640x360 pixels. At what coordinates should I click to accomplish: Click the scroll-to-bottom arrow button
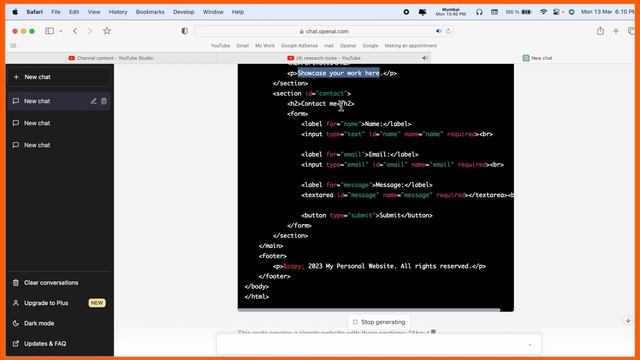point(628,320)
